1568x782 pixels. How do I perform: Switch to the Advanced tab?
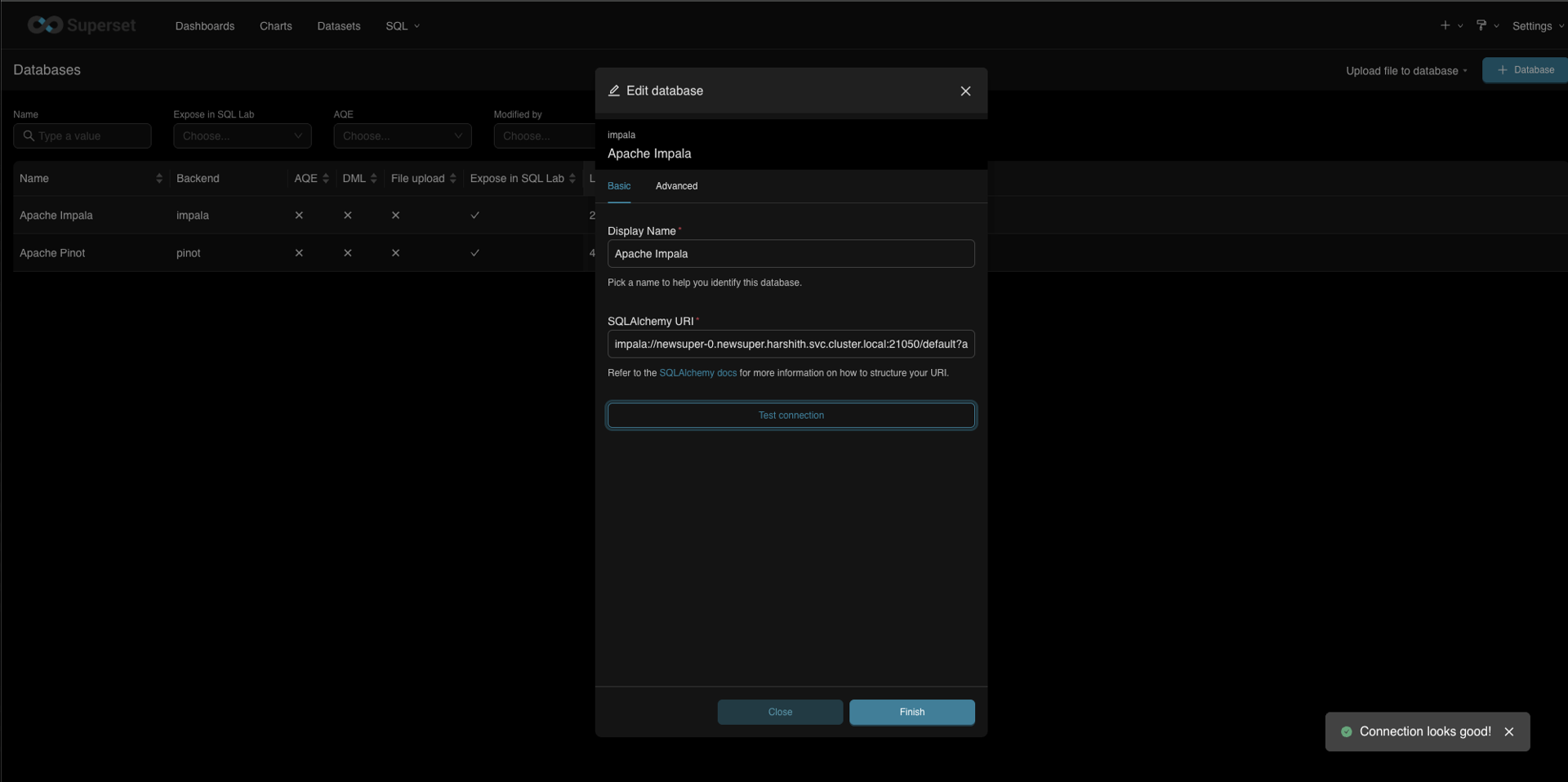[x=676, y=186]
